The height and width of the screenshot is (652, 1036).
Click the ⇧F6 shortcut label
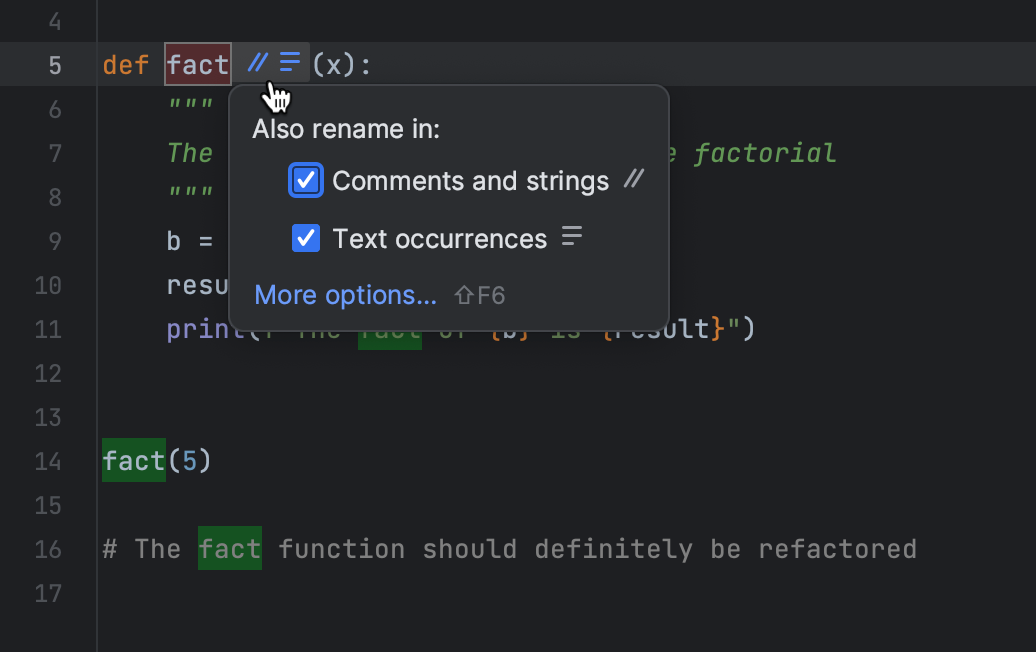pyautogui.click(x=479, y=295)
